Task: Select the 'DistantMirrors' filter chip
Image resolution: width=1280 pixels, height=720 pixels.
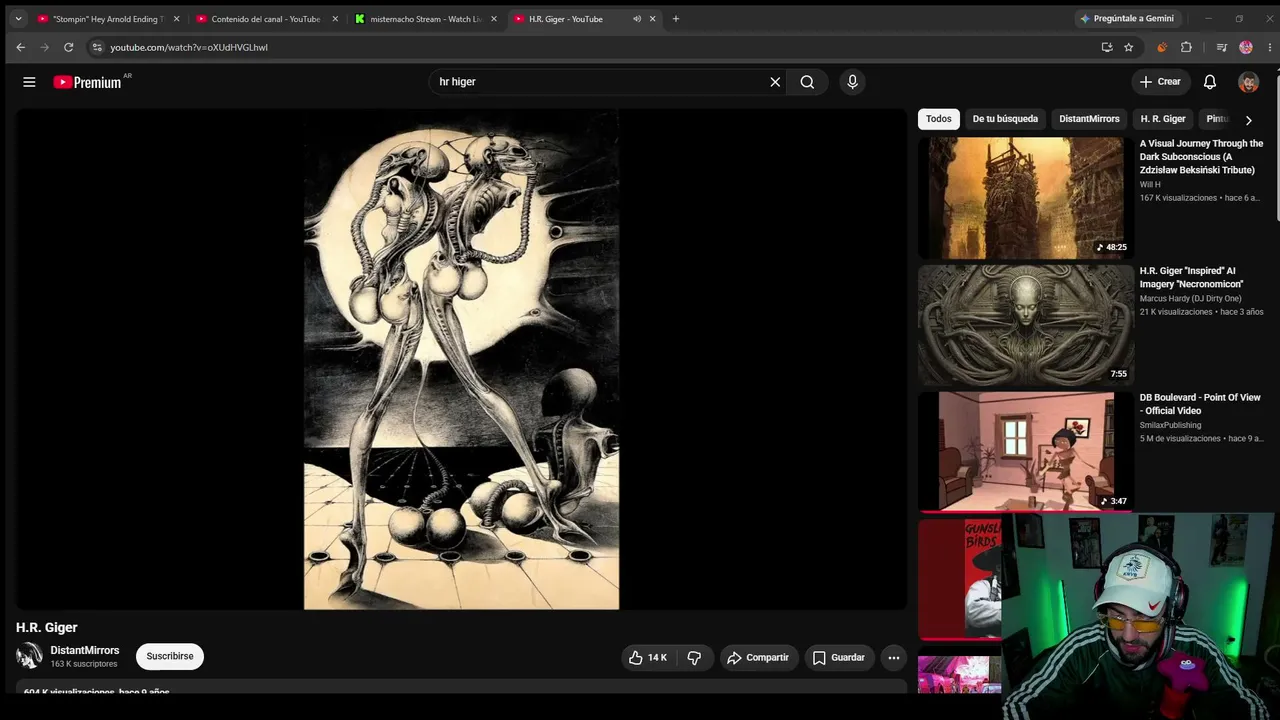Action: click(x=1089, y=119)
